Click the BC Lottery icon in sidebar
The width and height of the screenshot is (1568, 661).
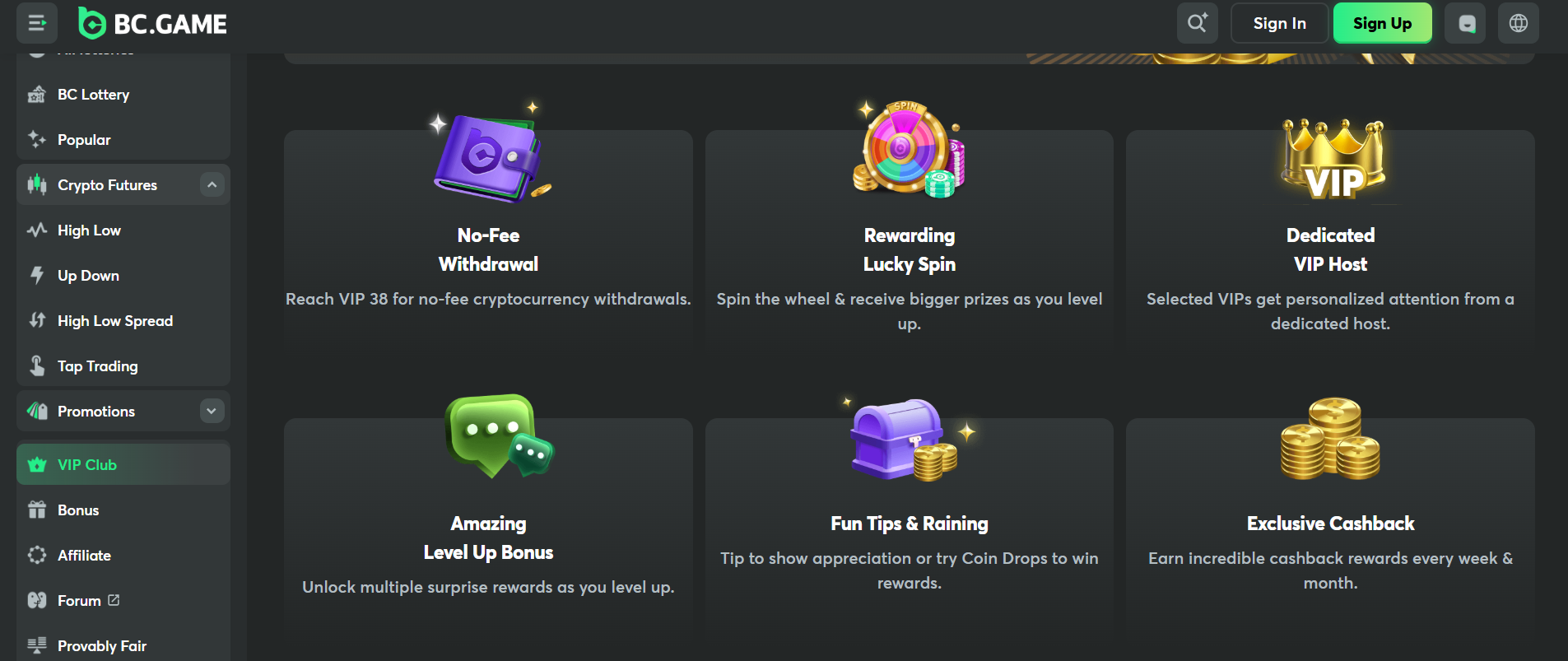(36, 95)
